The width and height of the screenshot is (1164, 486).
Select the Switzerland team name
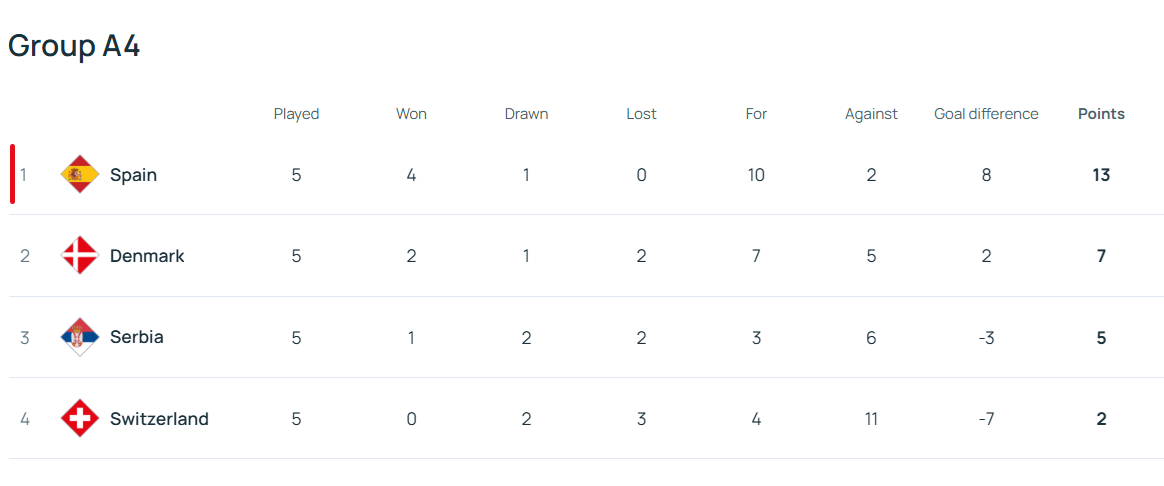[x=159, y=419]
